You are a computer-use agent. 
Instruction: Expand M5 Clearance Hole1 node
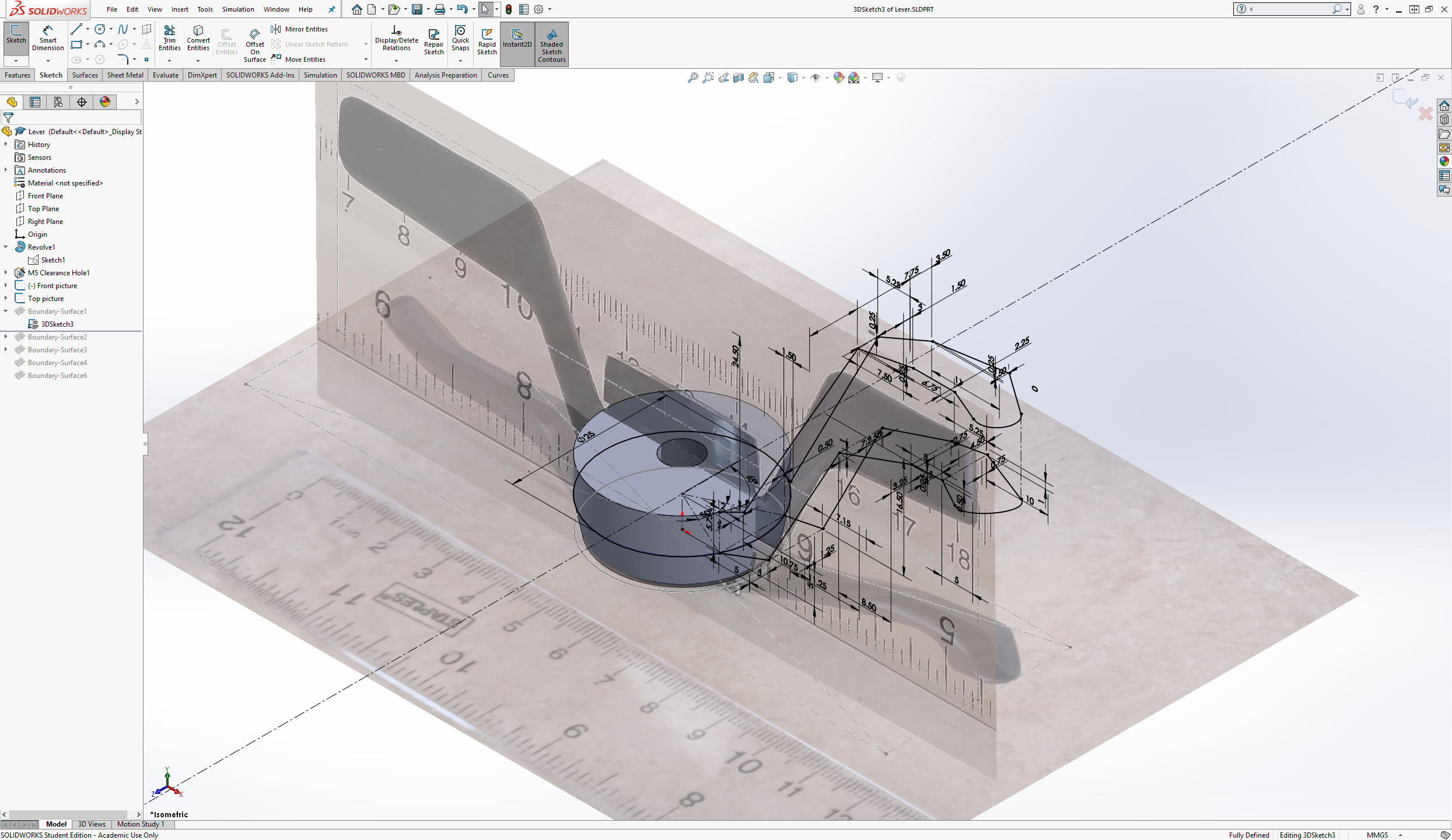pos(6,272)
